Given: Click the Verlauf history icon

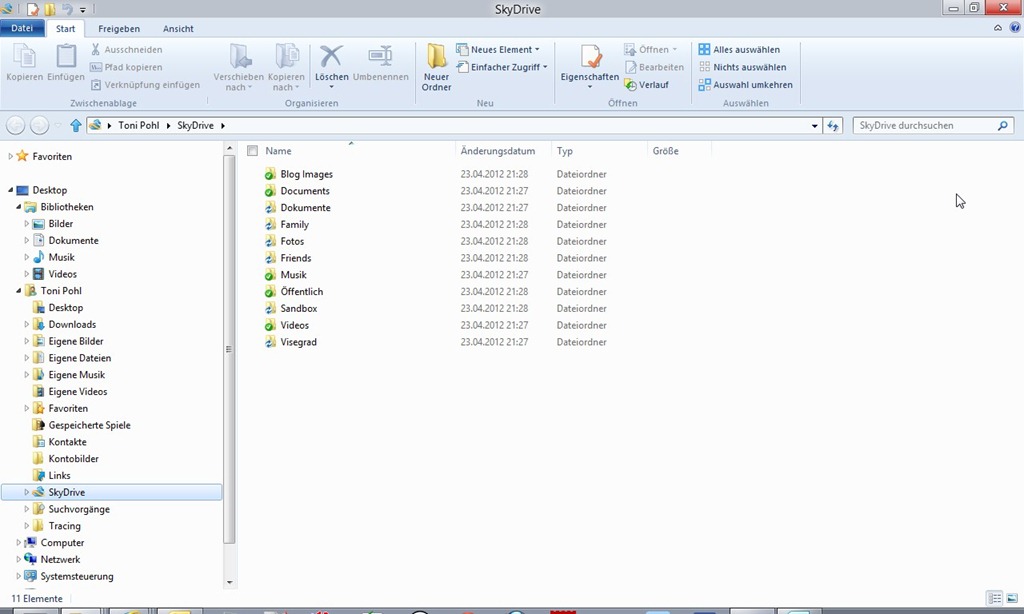Looking at the screenshot, I should [631, 85].
